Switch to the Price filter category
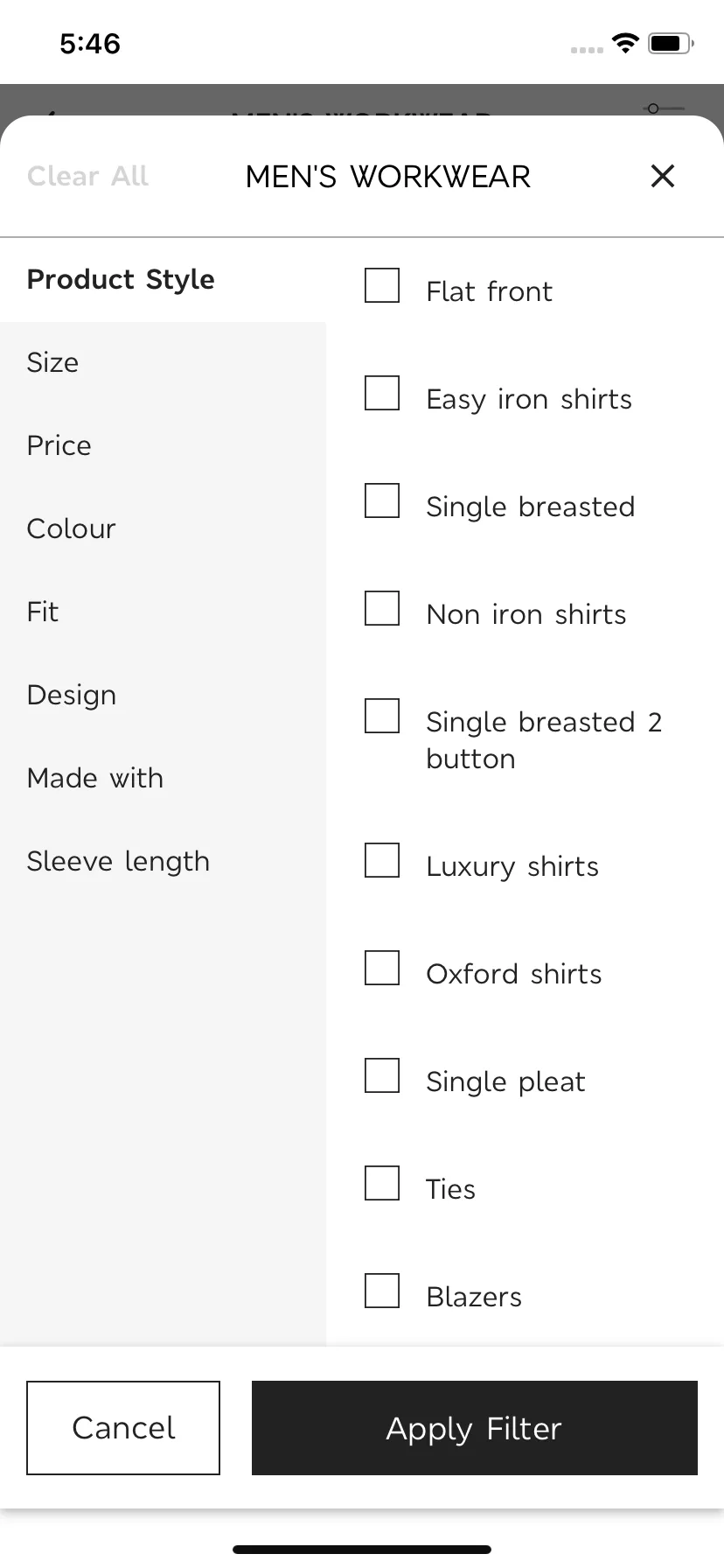Viewport: 724px width, 1568px height. [163, 445]
